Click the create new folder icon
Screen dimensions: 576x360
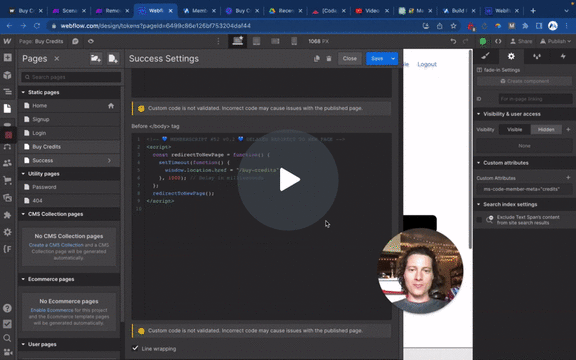96,58
